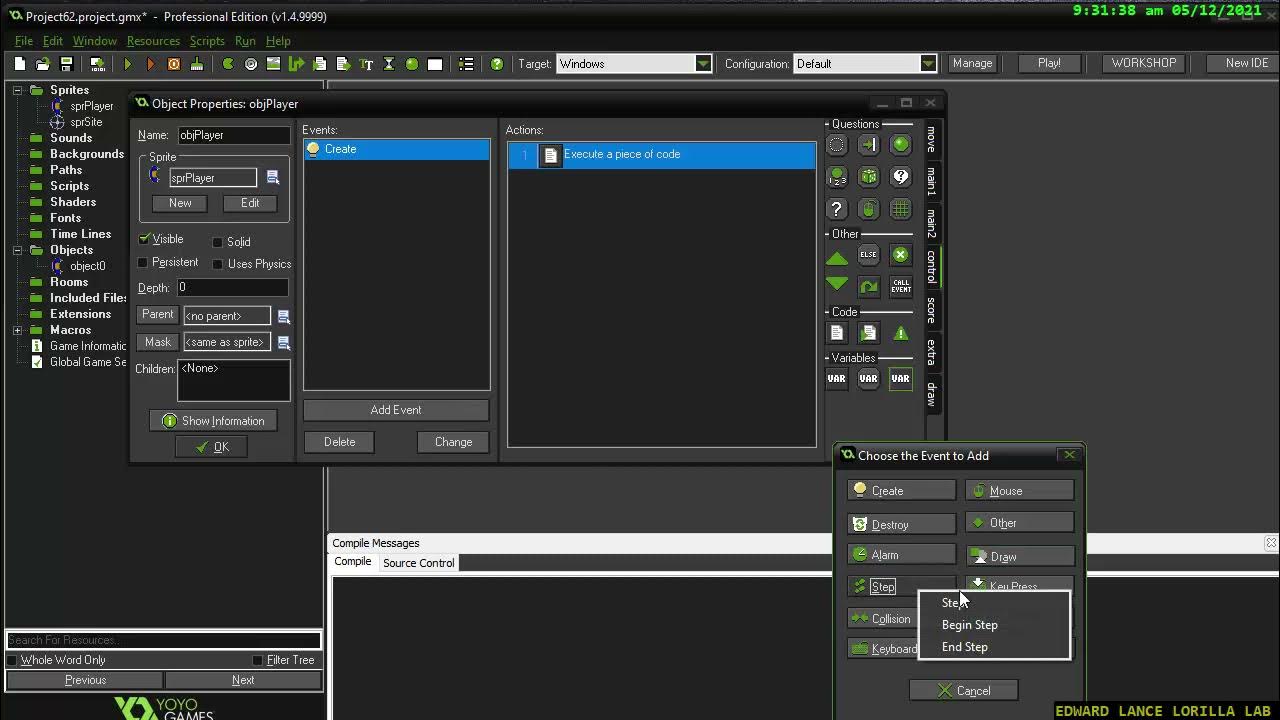Click the Create Room toolbar icon
This screenshot has height=720, width=1280.
coord(435,64)
